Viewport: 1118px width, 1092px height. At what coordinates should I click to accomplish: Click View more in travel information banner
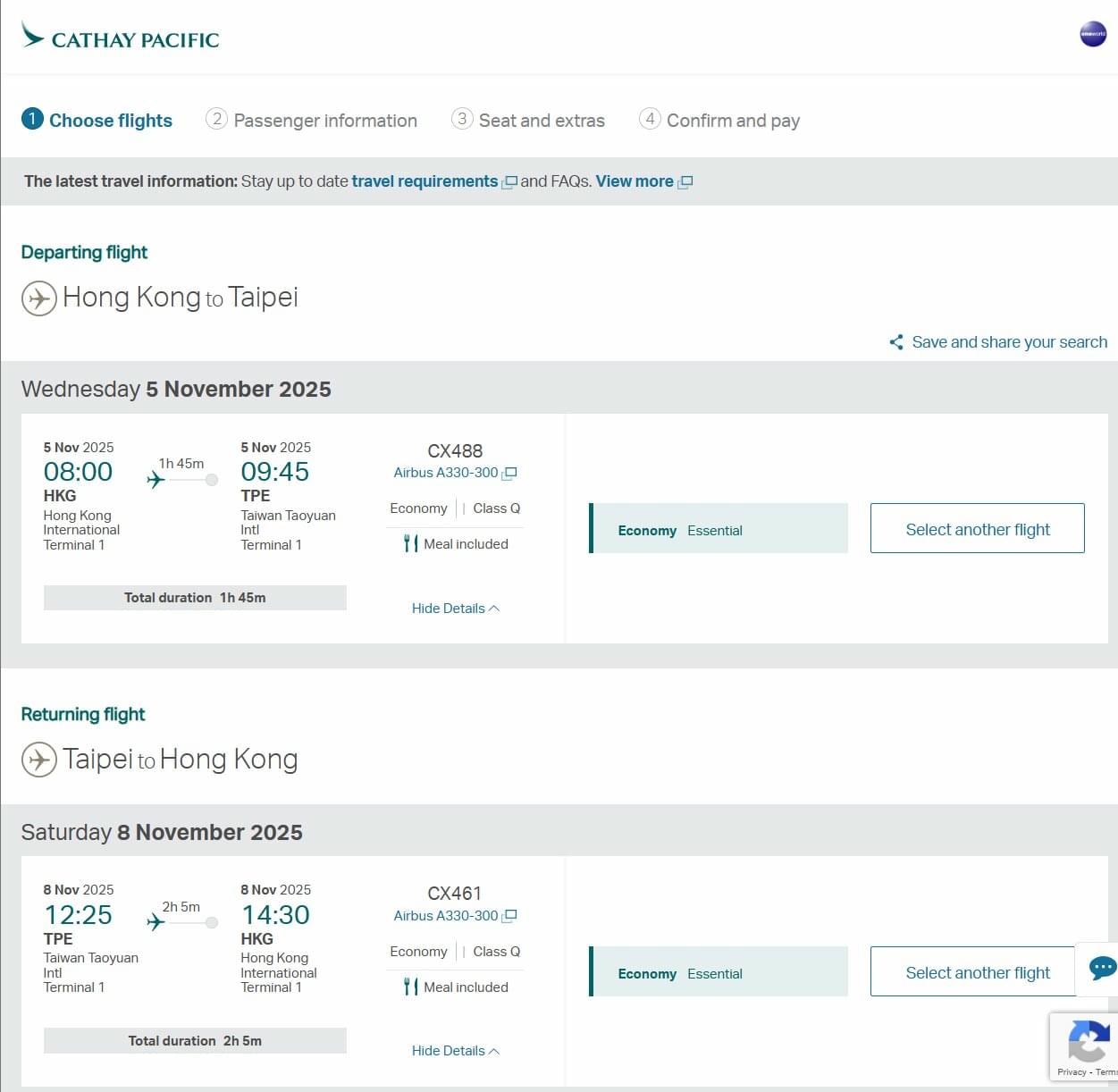[x=635, y=181]
